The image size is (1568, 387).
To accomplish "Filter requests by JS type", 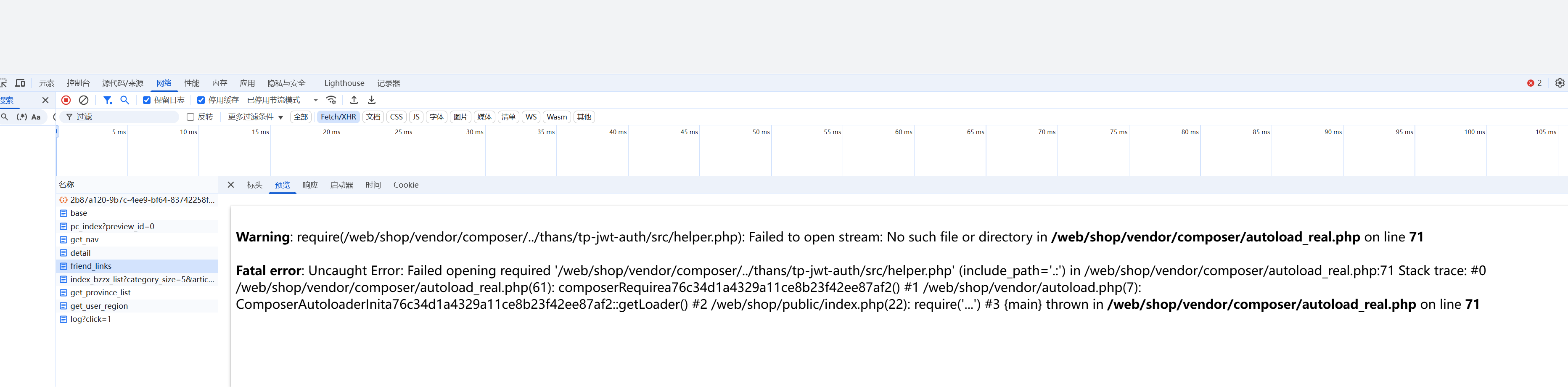I will tap(416, 117).
